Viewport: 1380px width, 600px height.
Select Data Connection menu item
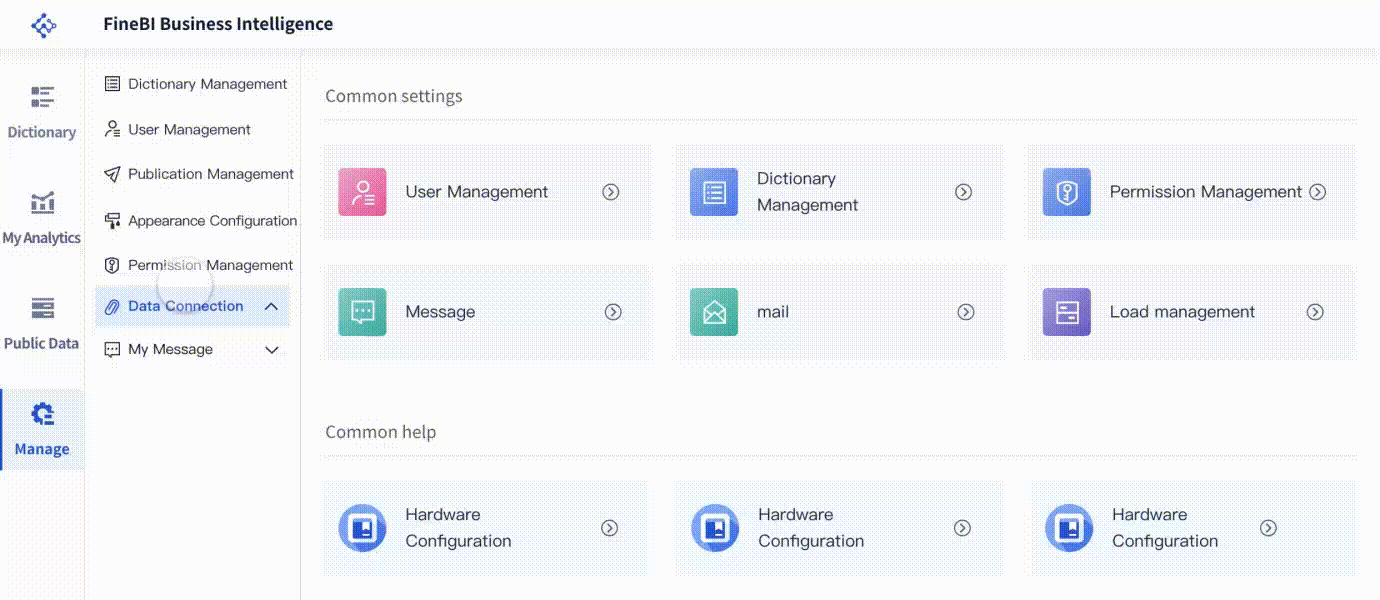192,306
